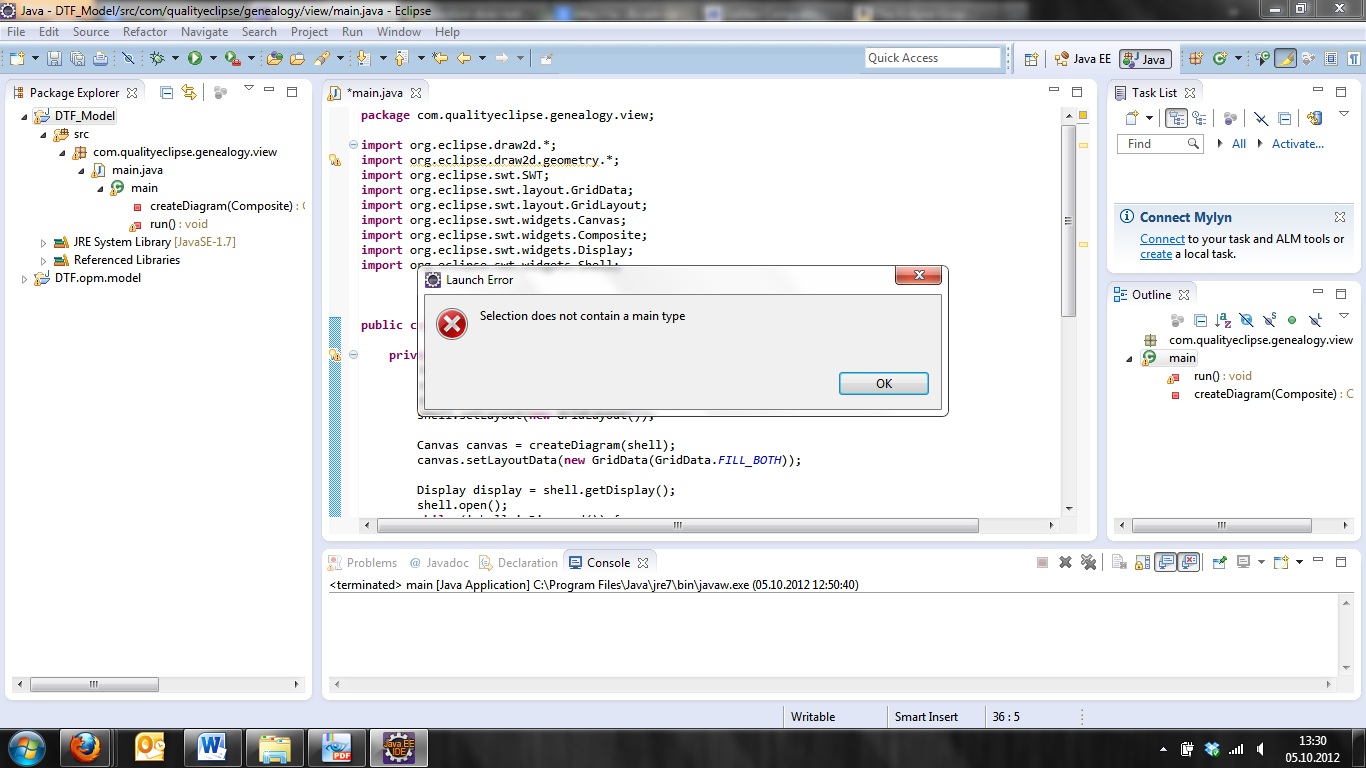Open Outline view menu triangle
This screenshot has height=768, width=1366.
[1344, 315]
